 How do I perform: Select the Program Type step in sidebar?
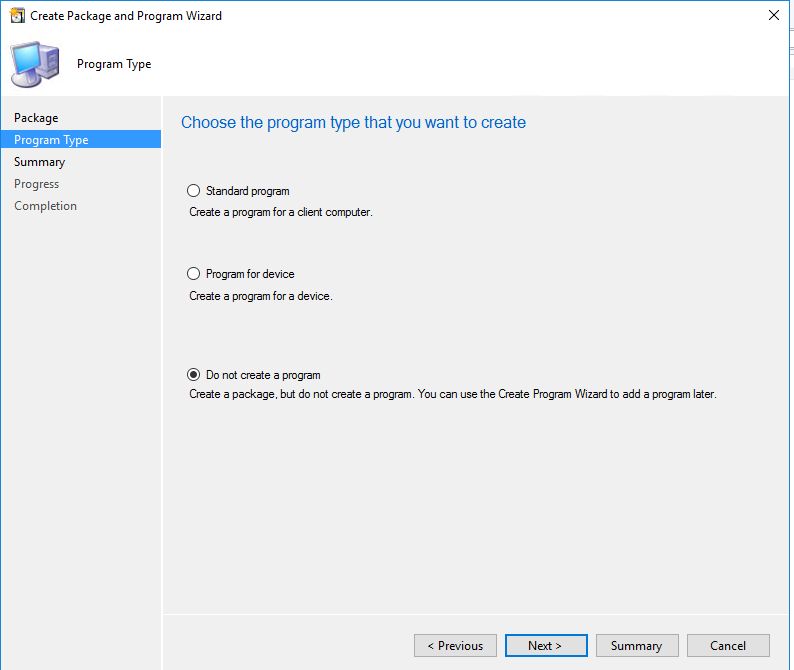tap(51, 140)
